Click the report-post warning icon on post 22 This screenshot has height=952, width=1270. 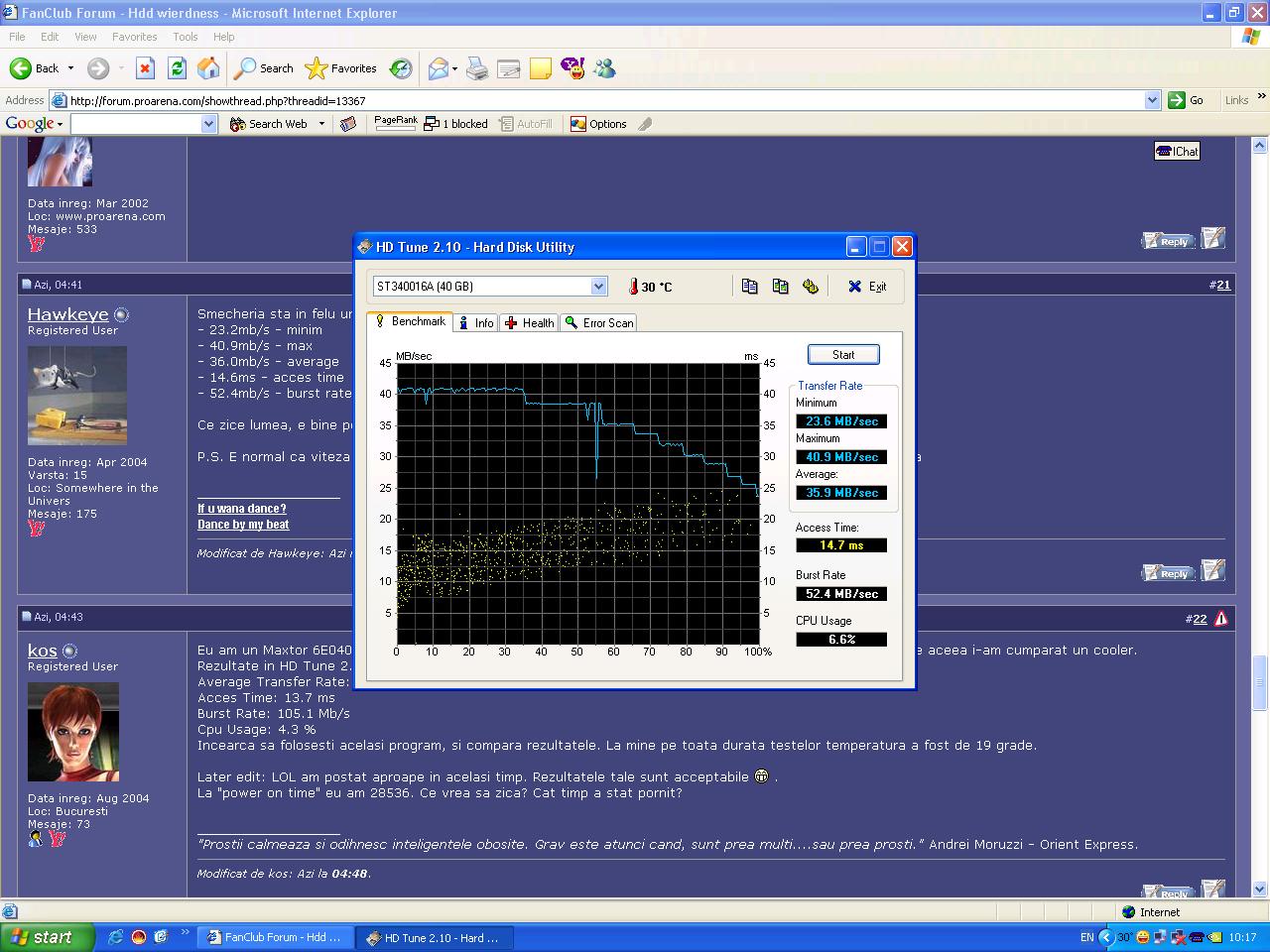[x=1220, y=618]
